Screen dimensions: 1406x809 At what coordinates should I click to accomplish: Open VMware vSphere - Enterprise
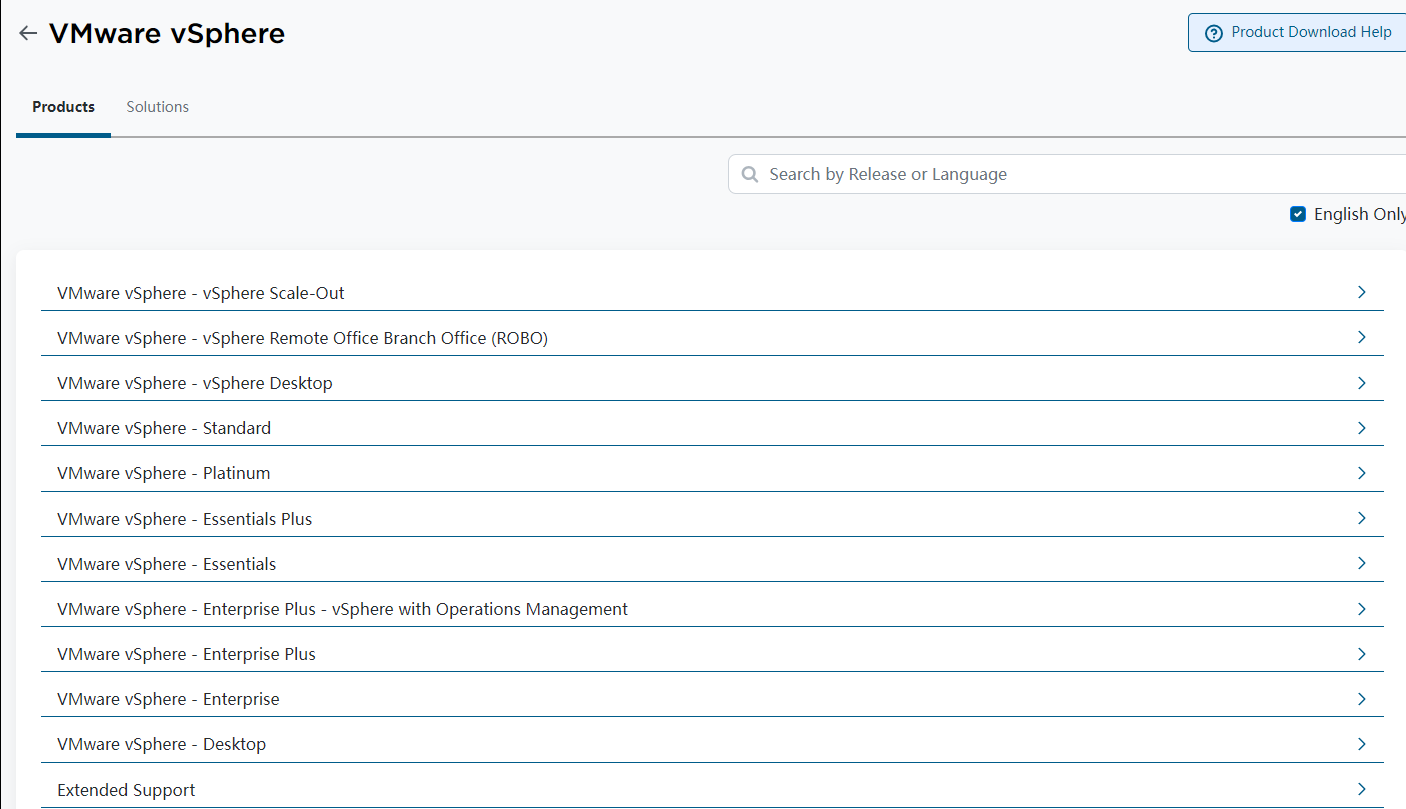169,699
